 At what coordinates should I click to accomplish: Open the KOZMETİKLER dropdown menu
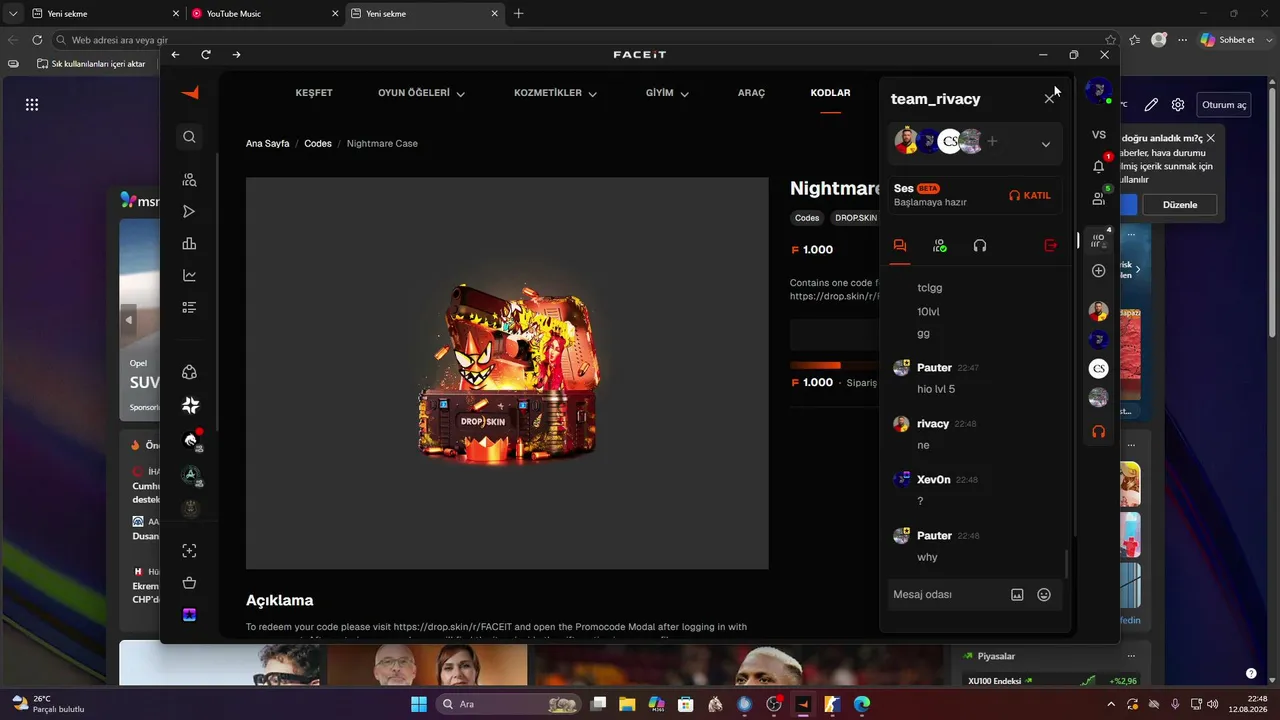pos(555,93)
